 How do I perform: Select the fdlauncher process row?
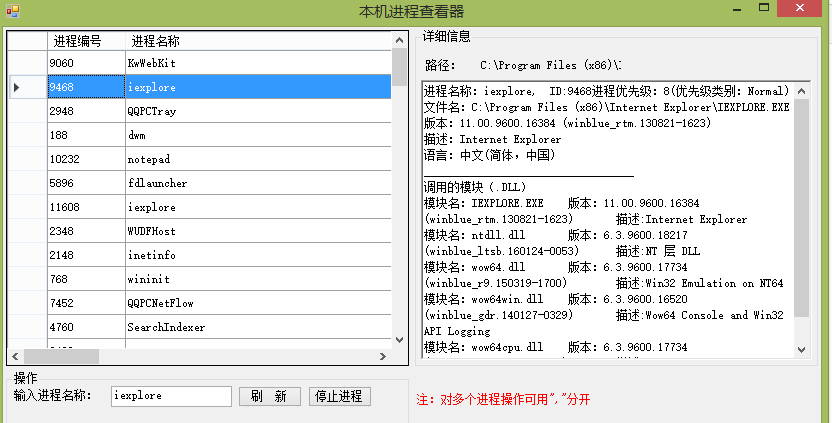click(x=258, y=183)
